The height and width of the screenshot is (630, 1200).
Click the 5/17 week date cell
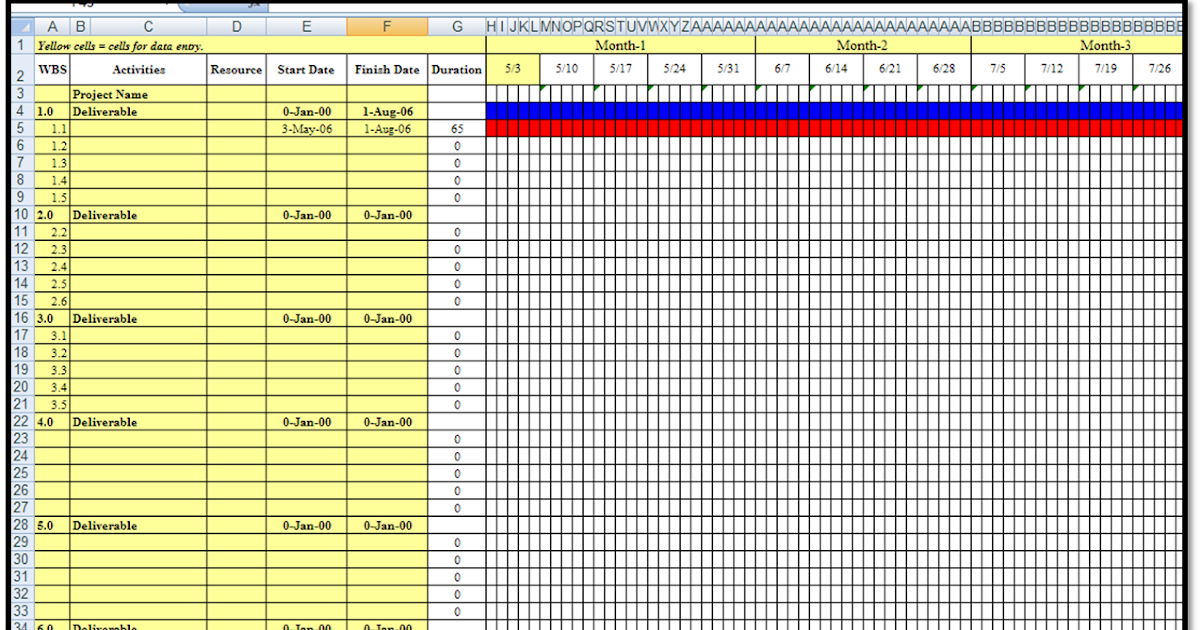(621, 69)
